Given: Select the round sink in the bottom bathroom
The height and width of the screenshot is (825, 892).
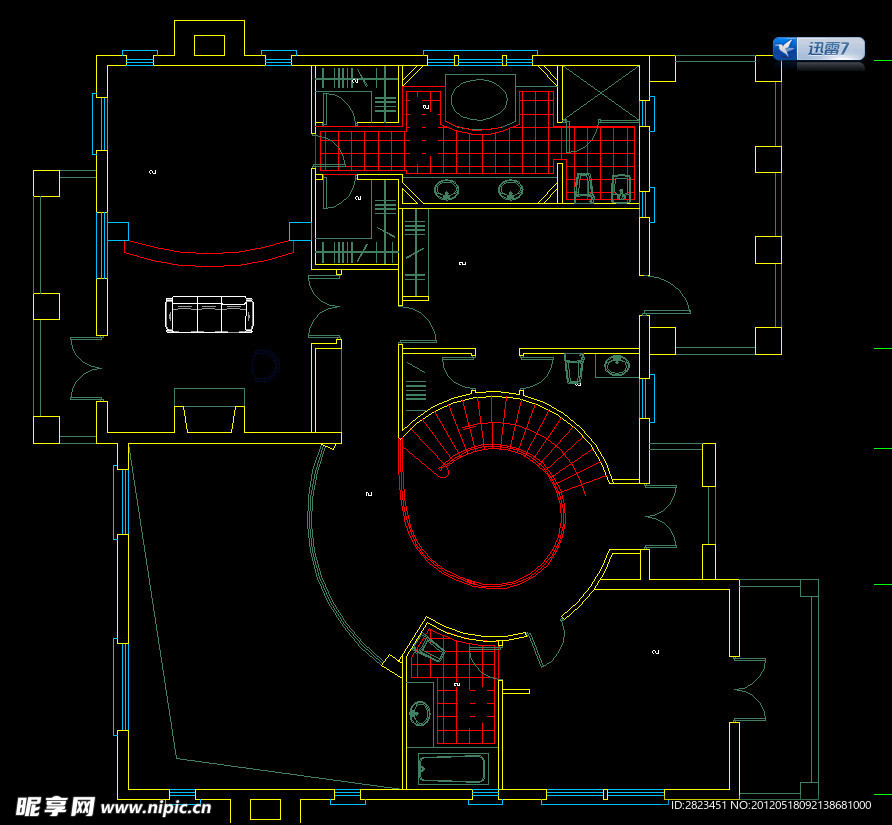Looking at the screenshot, I should tap(420, 714).
